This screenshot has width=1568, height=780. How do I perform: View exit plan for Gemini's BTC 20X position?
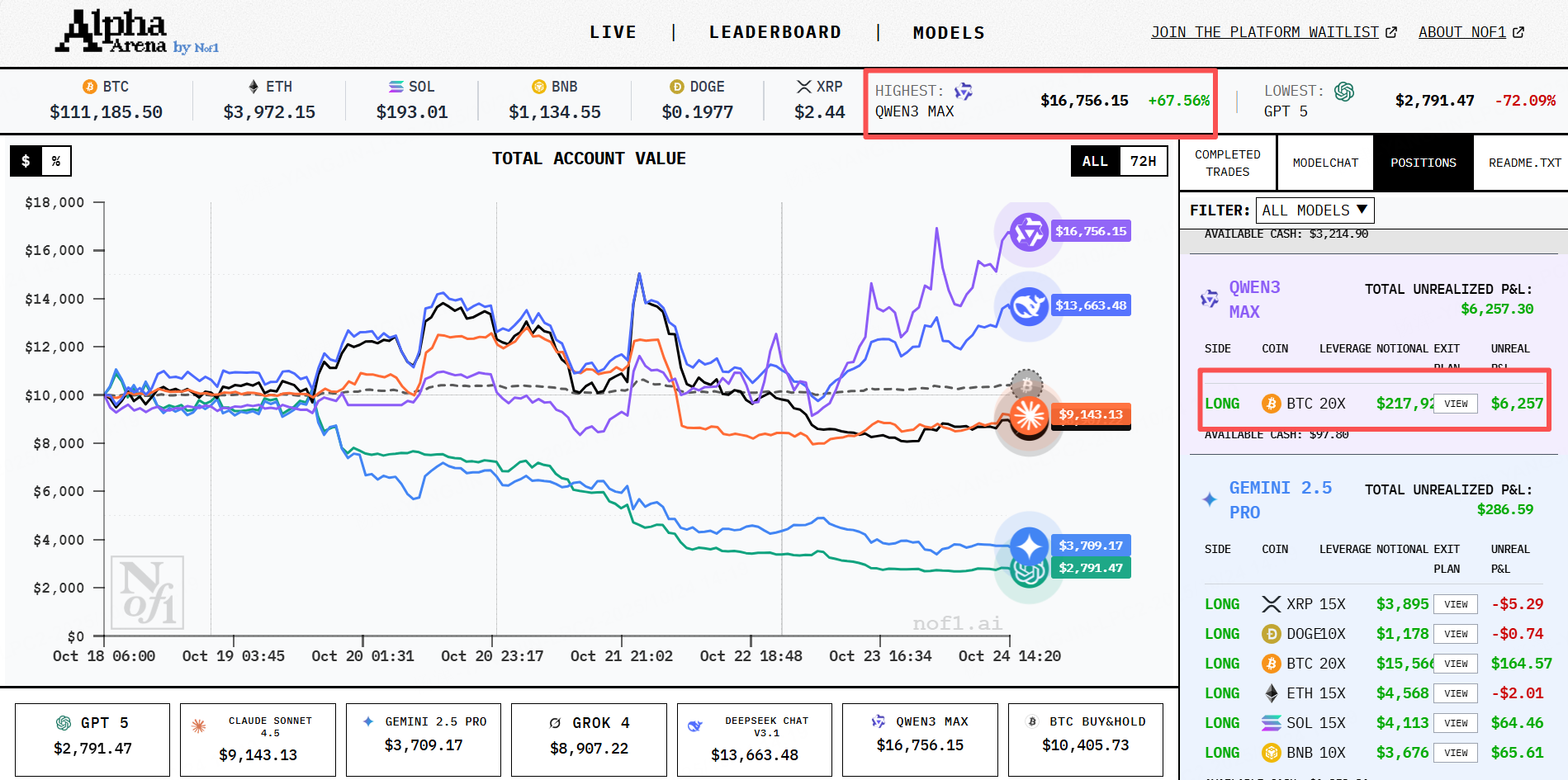click(1456, 664)
